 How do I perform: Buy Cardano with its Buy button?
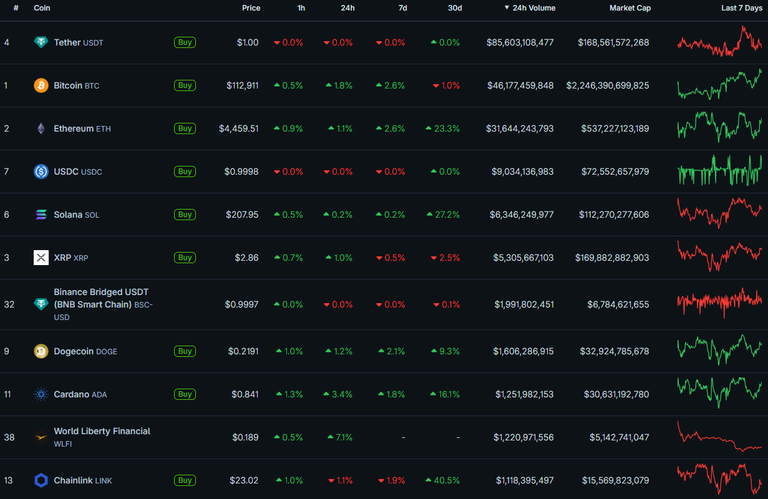pyautogui.click(x=185, y=394)
